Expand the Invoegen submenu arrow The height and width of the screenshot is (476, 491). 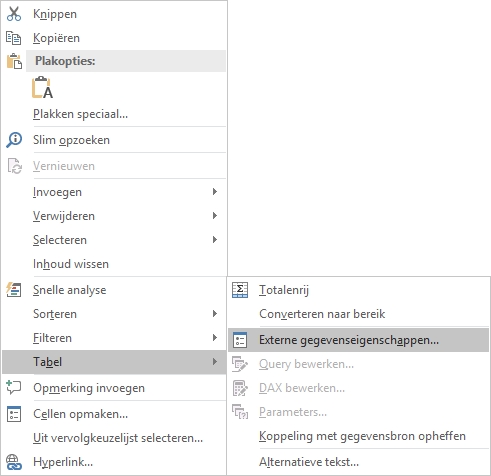215,192
